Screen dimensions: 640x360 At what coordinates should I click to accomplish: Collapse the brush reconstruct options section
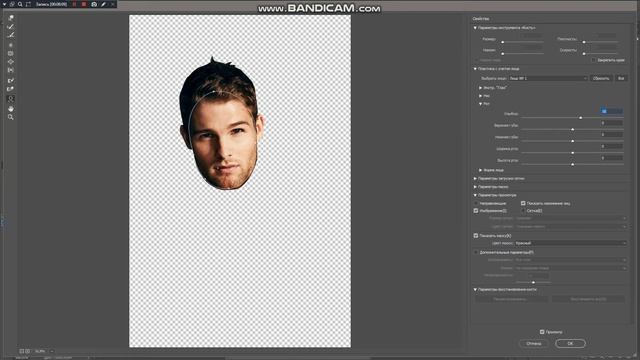point(475,290)
